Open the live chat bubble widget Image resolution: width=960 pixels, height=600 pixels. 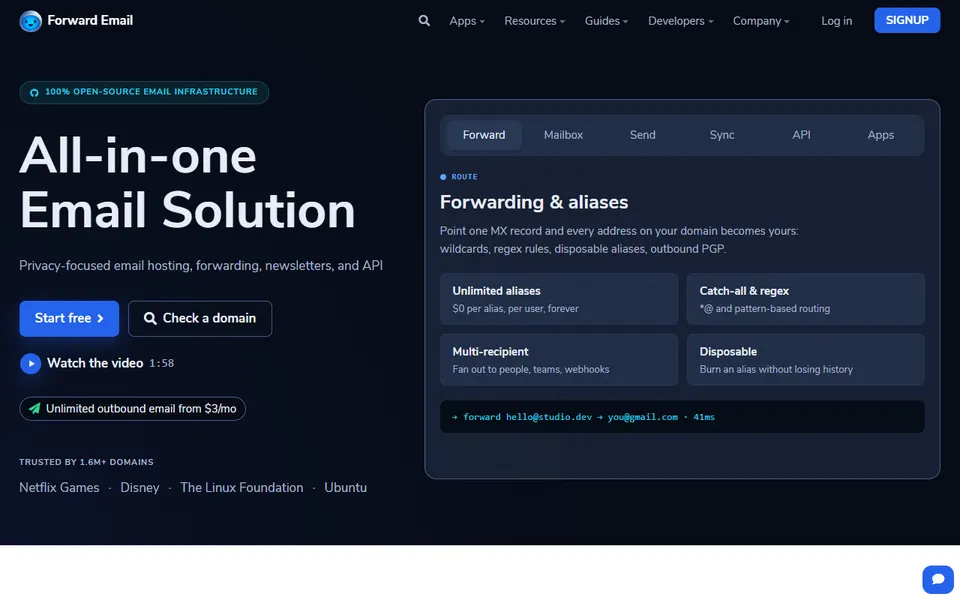click(937, 579)
